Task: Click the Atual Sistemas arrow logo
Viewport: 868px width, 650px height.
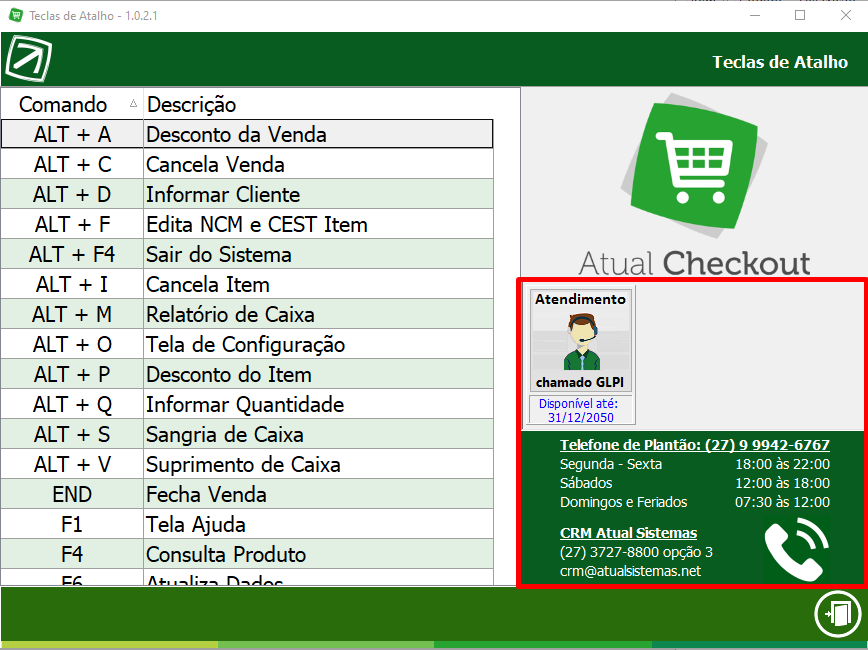Action: pyautogui.click(x=29, y=58)
